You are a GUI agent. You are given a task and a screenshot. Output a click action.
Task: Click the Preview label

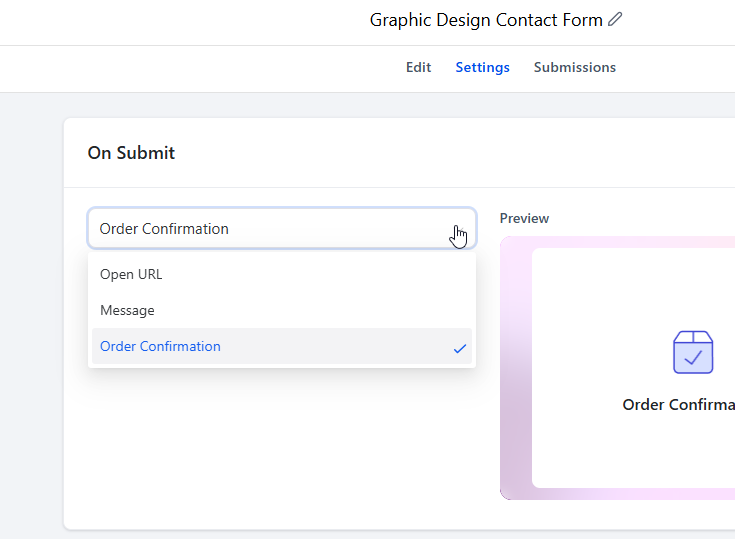(524, 218)
